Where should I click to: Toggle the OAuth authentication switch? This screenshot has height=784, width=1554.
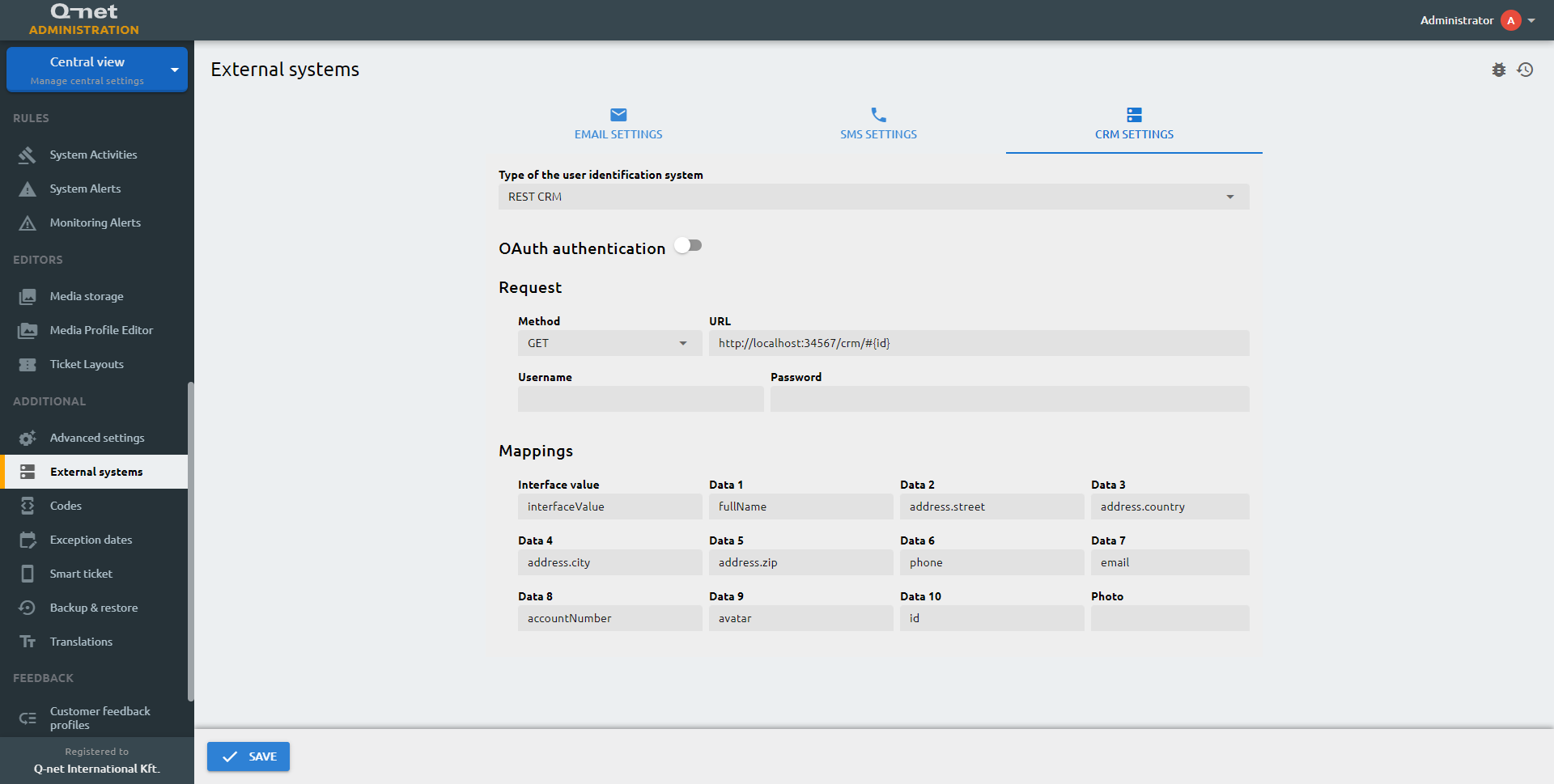[x=688, y=245]
